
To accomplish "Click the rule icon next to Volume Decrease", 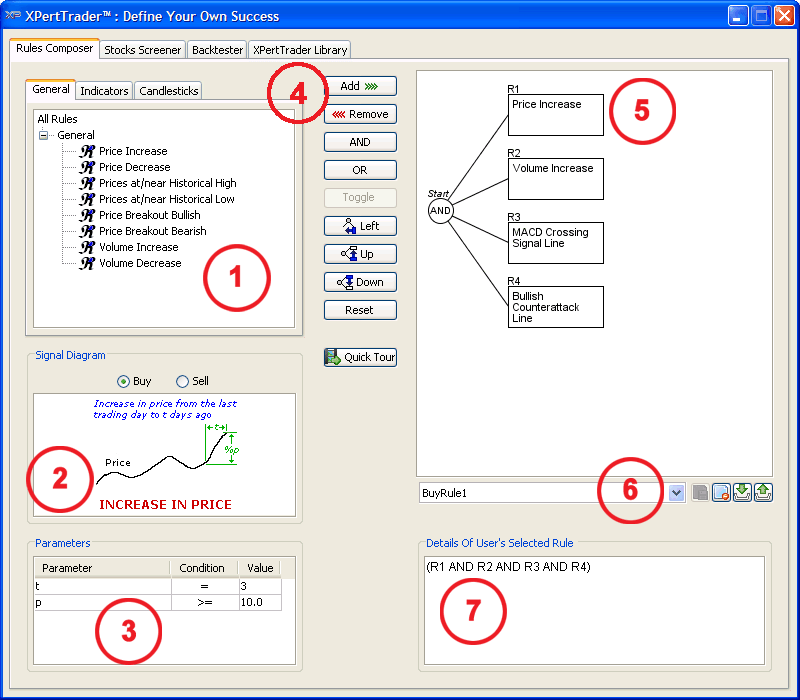I will click(86, 263).
